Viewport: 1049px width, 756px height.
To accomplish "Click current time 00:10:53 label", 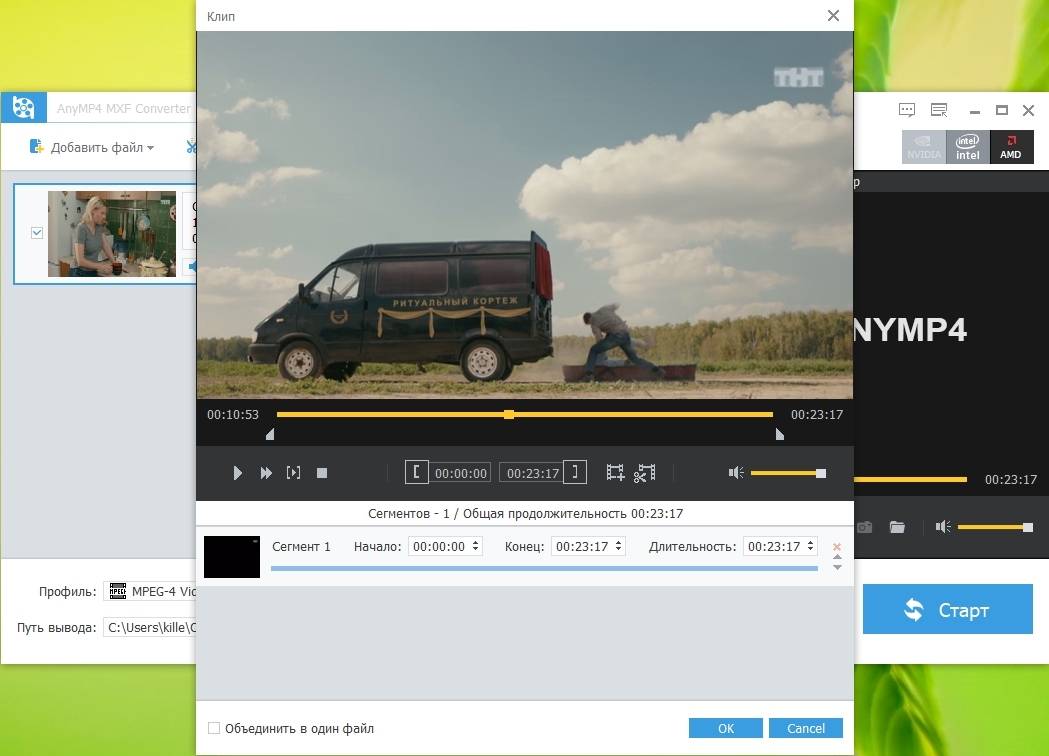I will tap(233, 415).
